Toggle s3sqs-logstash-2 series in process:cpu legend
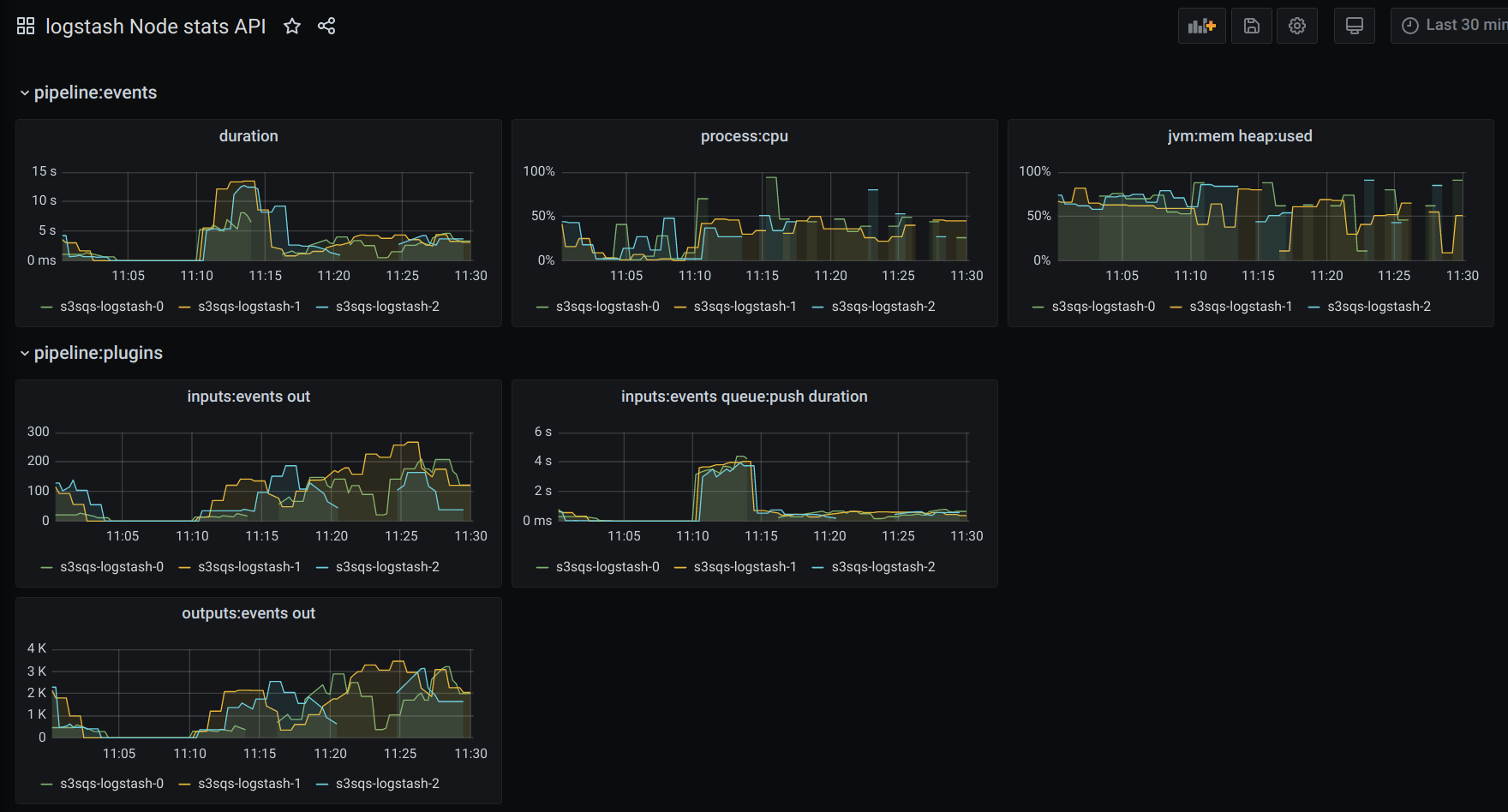 pos(883,307)
